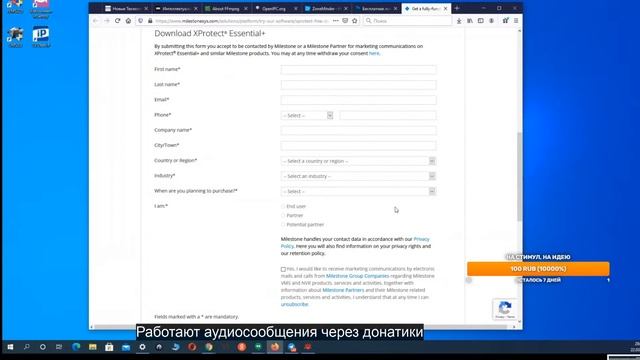Open the withdraw consent 'here' link
This screenshot has height=360, width=640.
[374, 53]
